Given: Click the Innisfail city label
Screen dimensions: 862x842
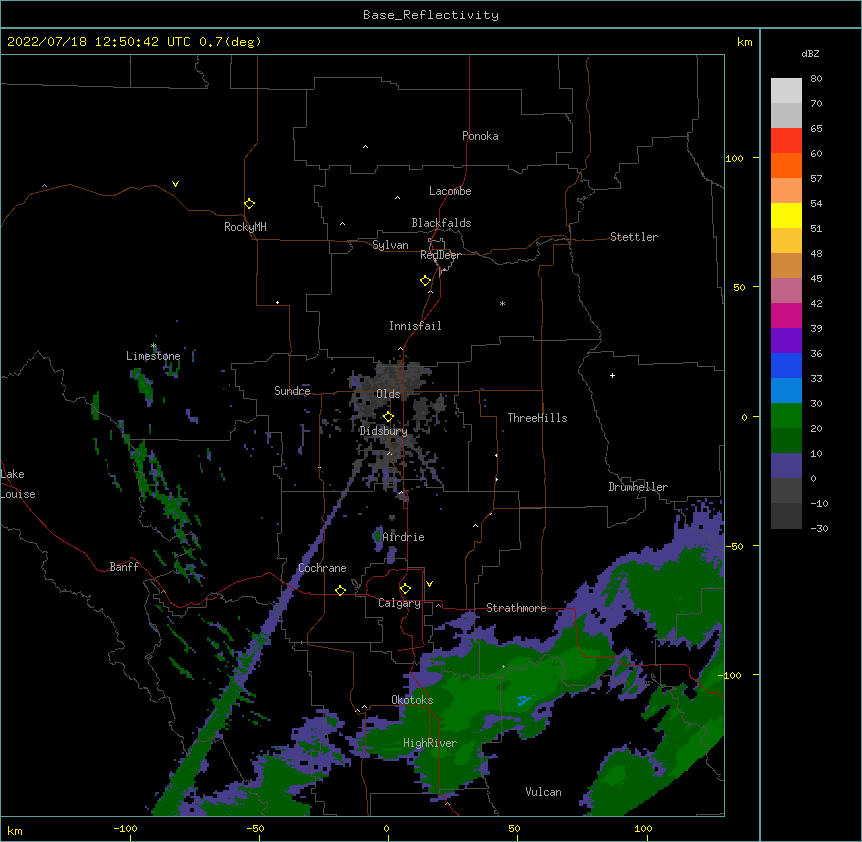Looking at the screenshot, I should click(415, 326).
